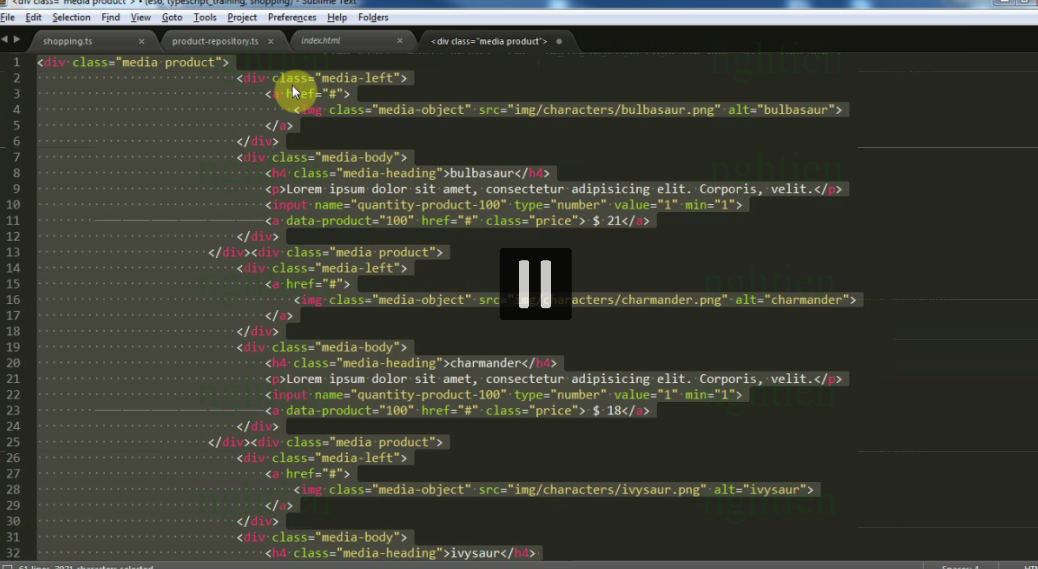Close the shopping.ts tab

141,41
